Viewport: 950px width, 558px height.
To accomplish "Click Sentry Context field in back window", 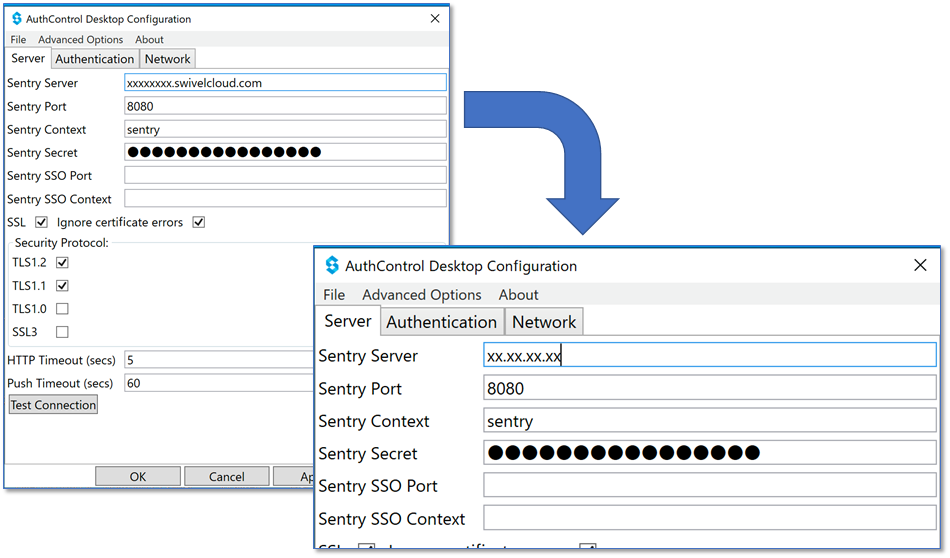I will point(285,129).
